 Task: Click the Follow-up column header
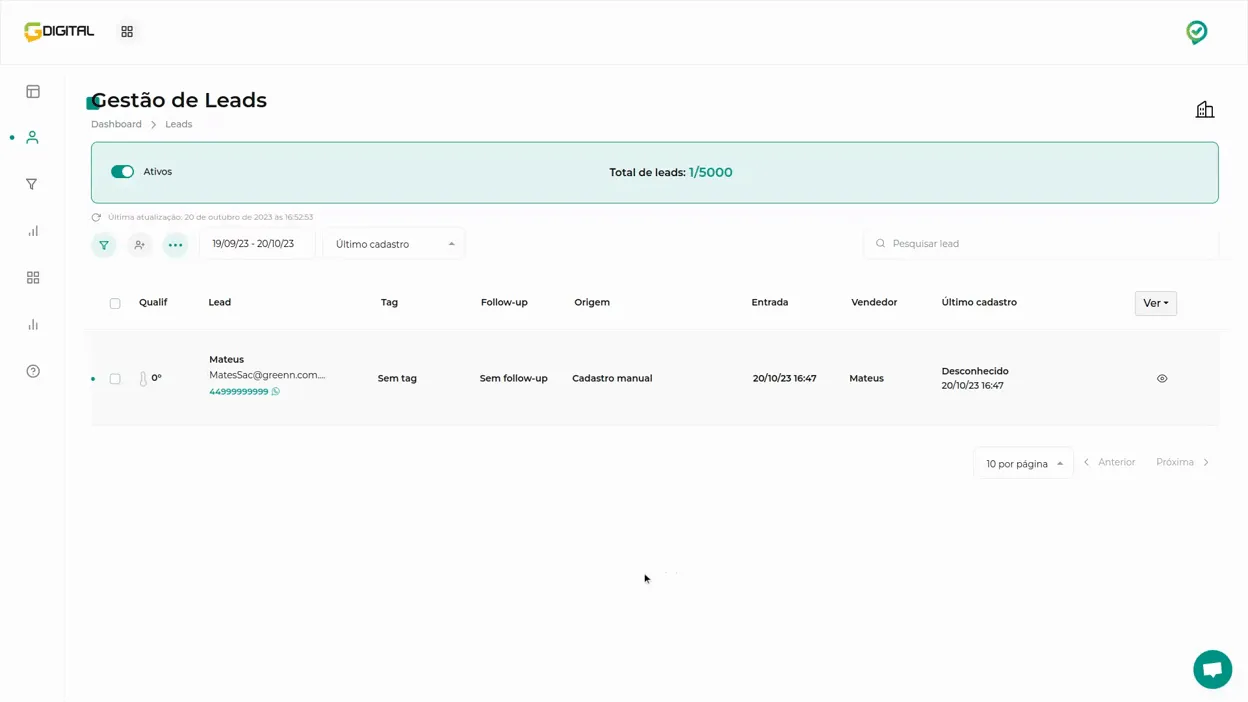504,302
